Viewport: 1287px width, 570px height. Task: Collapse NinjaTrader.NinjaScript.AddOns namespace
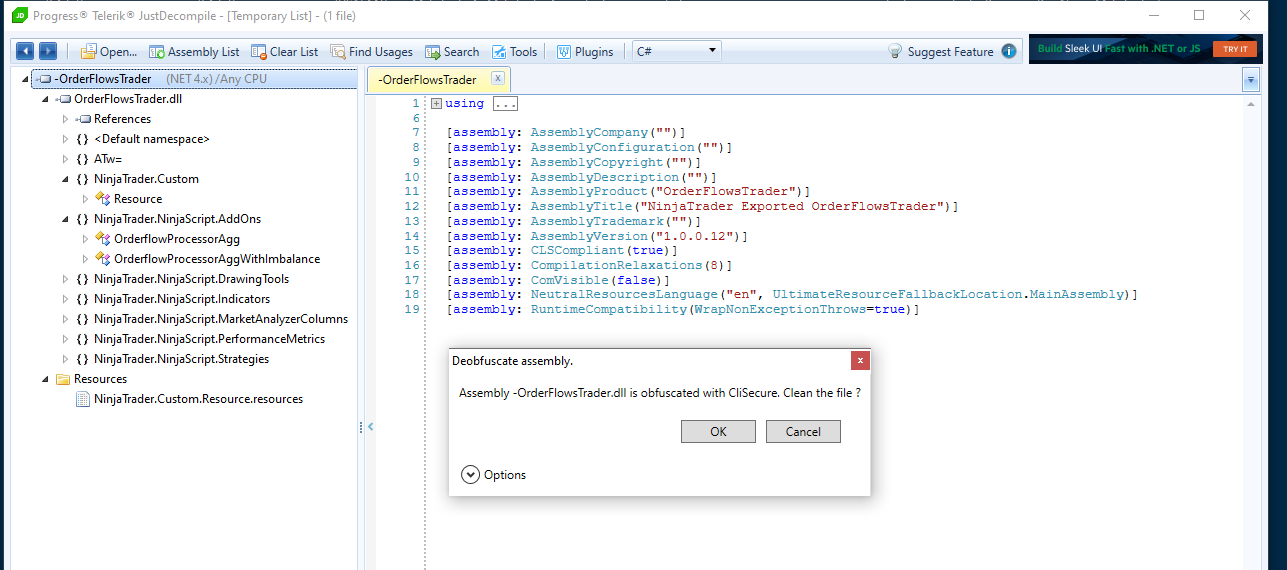pos(65,219)
